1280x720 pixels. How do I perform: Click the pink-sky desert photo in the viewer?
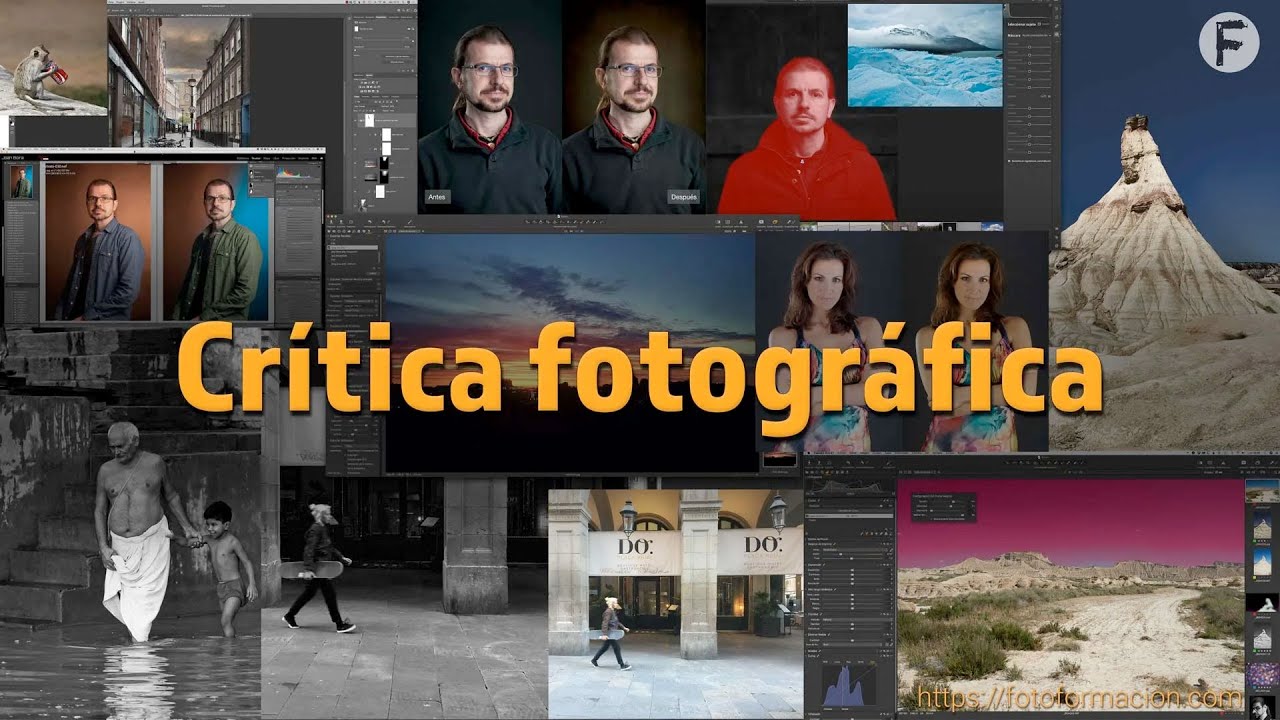[x=1070, y=593]
